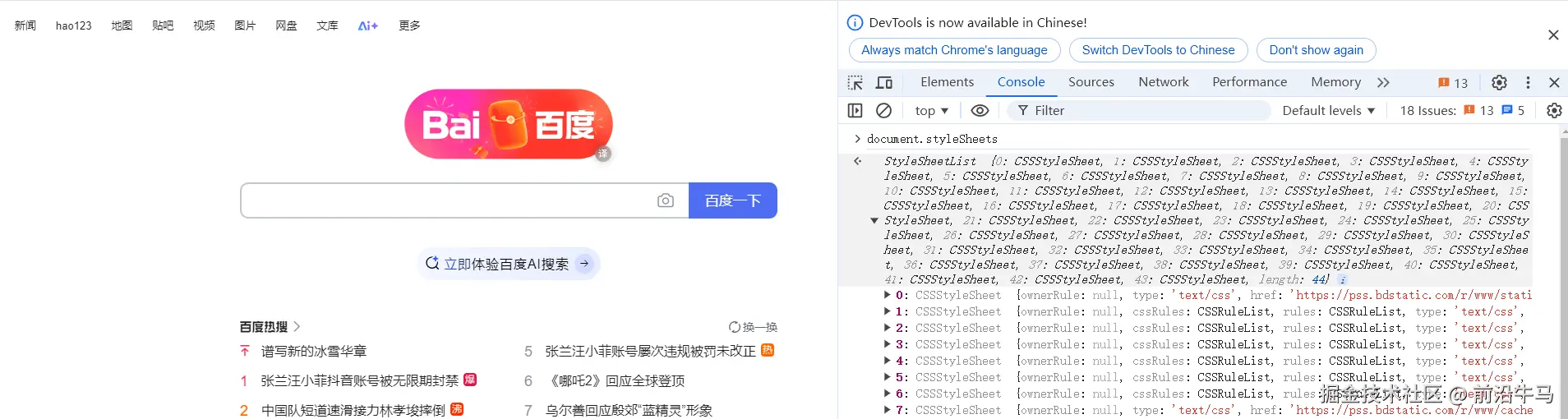This screenshot has width=1568, height=419.
Task: Toggle the device toolbar icon
Action: coord(884,82)
